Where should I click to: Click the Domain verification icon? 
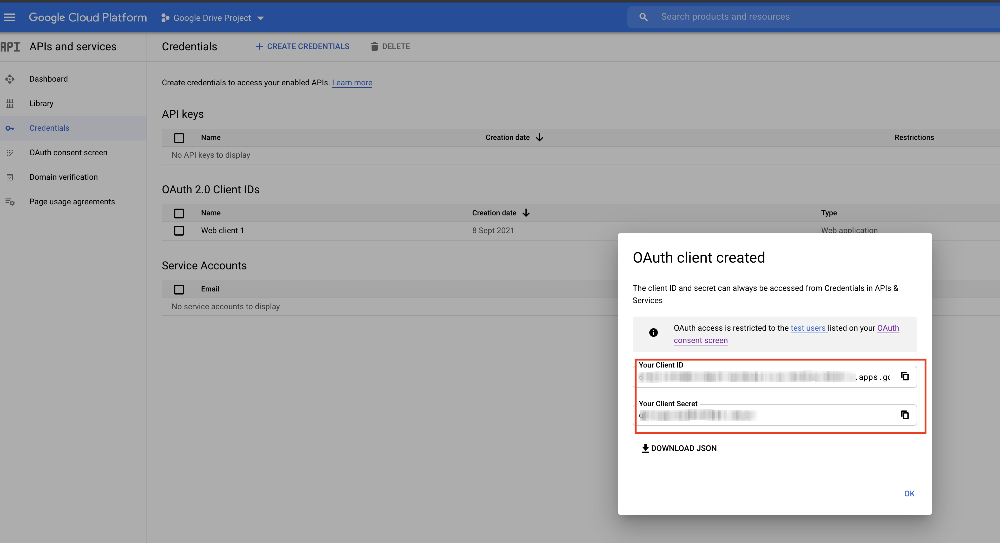[x=10, y=177]
